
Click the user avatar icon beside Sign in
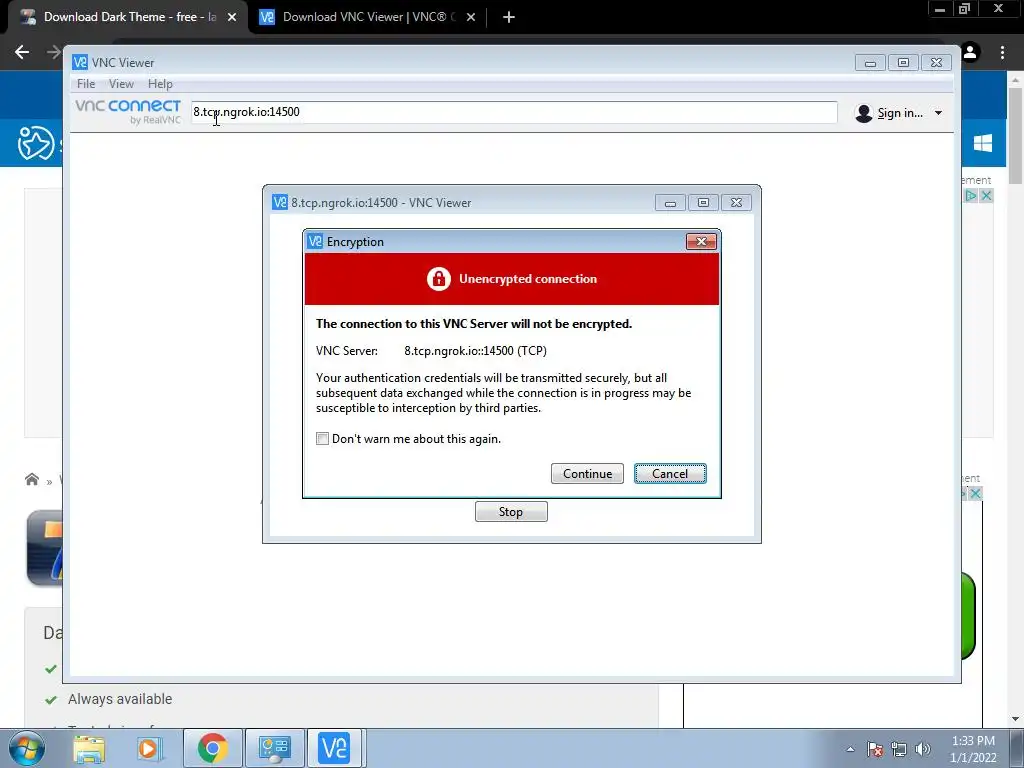[x=864, y=113]
